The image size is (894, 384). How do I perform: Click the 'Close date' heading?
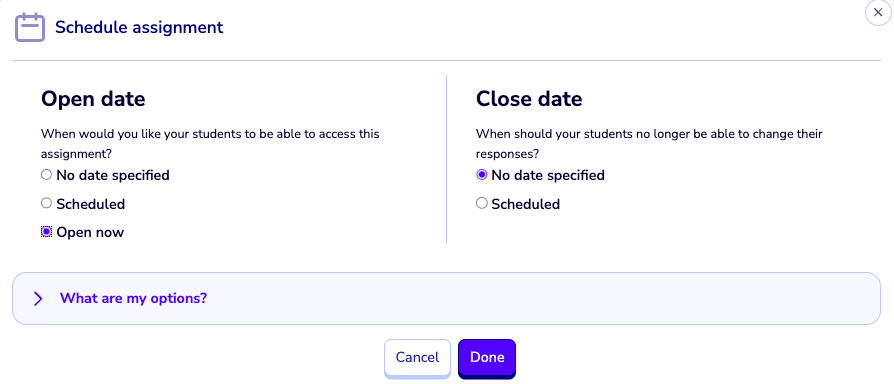[x=529, y=99]
